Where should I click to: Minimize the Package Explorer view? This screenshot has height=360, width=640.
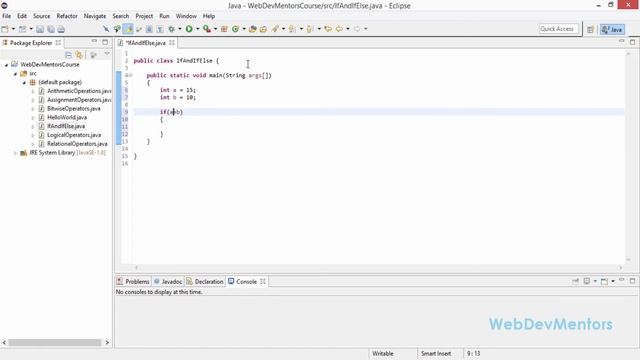click(x=94, y=42)
